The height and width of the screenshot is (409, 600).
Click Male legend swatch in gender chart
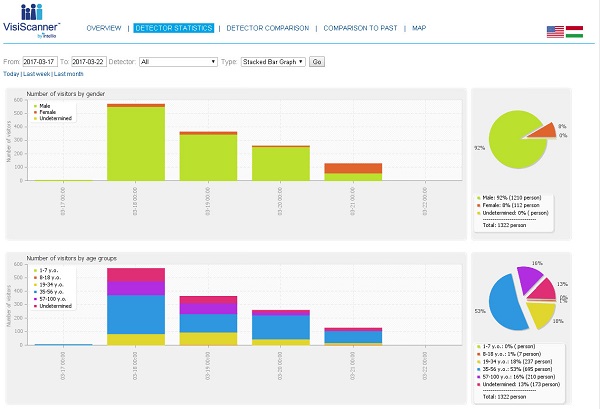tap(36, 106)
